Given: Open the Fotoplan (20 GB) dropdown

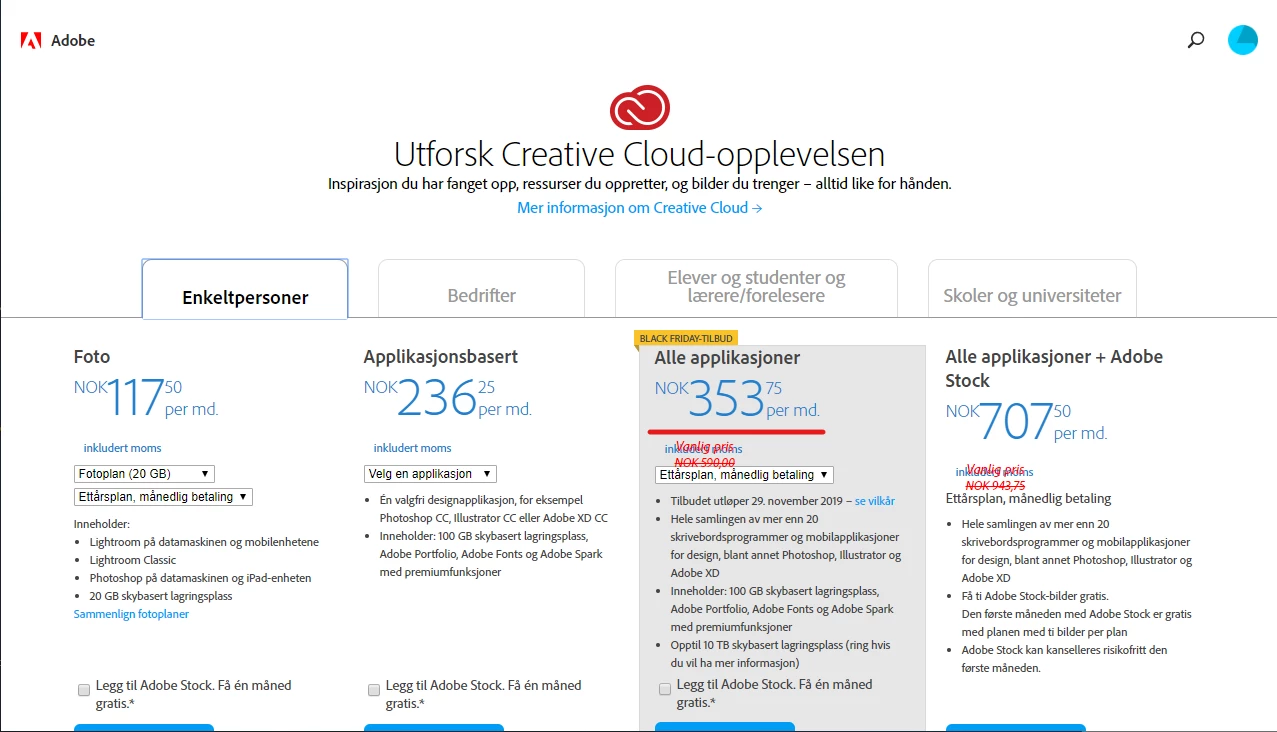Looking at the screenshot, I should click(x=144, y=474).
